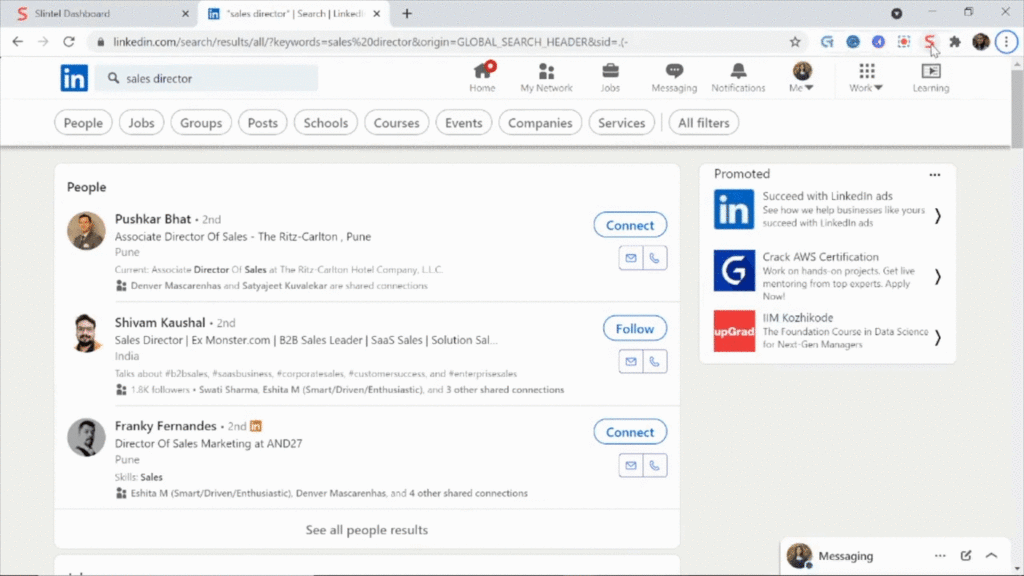Click email icon for Shivam Kaushal

pyautogui.click(x=631, y=362)
